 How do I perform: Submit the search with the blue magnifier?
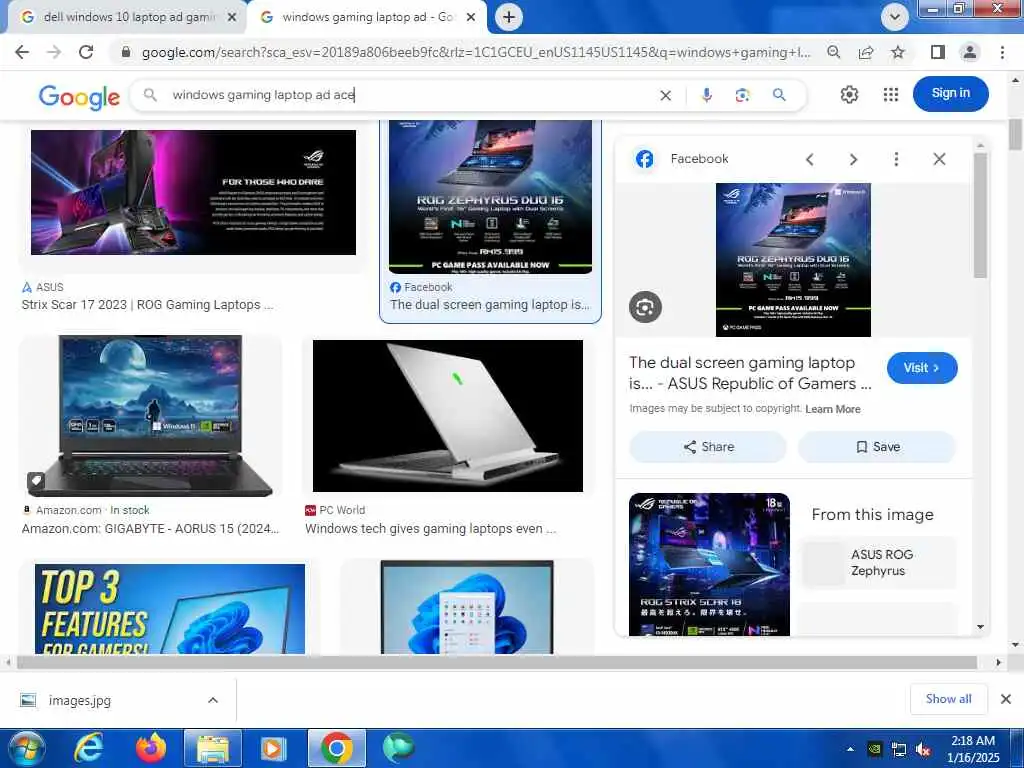point(778,95)
